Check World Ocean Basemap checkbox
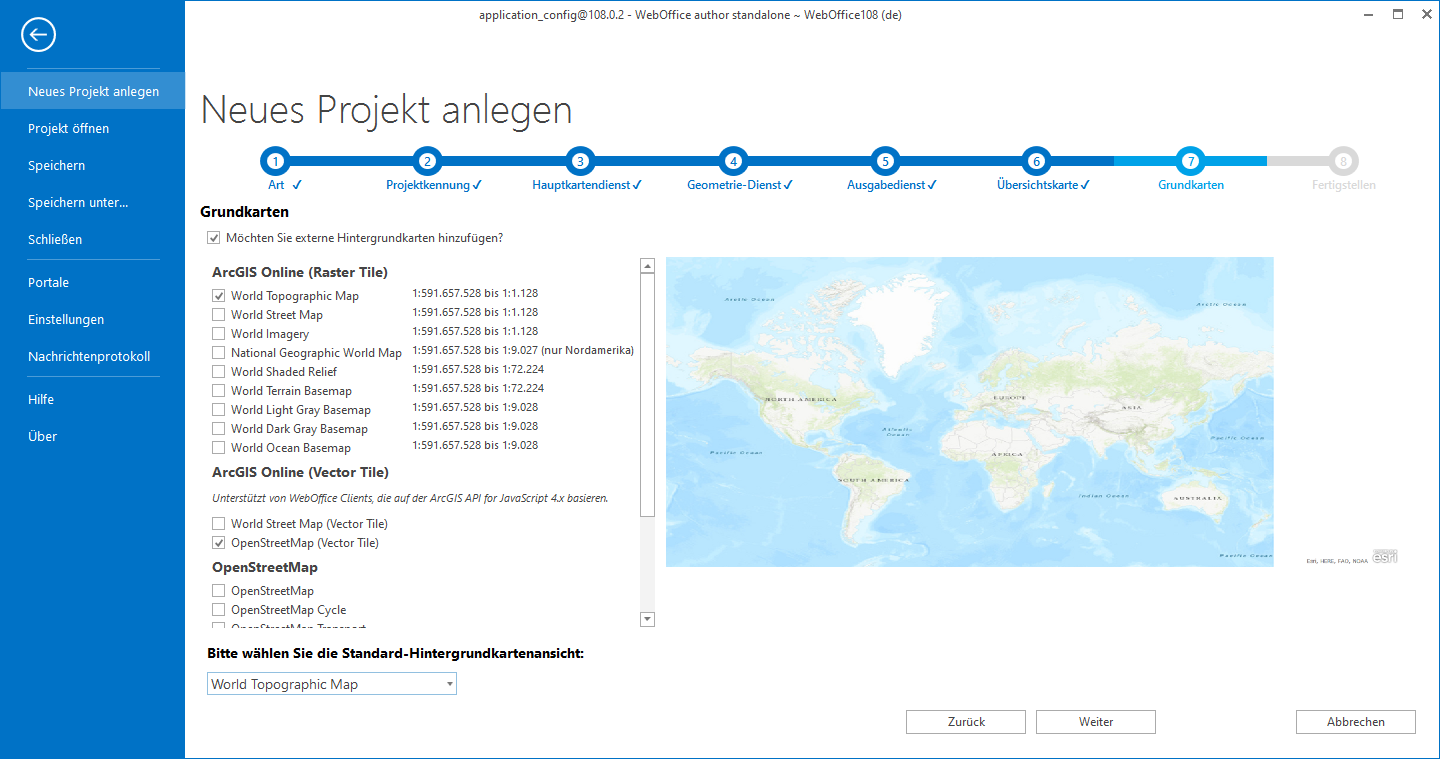Image resolution: width=1440 pixels, height=759 pixels. point(219,448)
